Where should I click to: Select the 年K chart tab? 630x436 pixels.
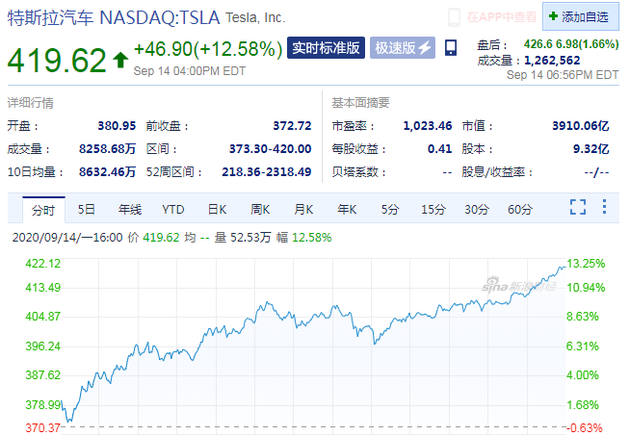click(x=347, y=209)
